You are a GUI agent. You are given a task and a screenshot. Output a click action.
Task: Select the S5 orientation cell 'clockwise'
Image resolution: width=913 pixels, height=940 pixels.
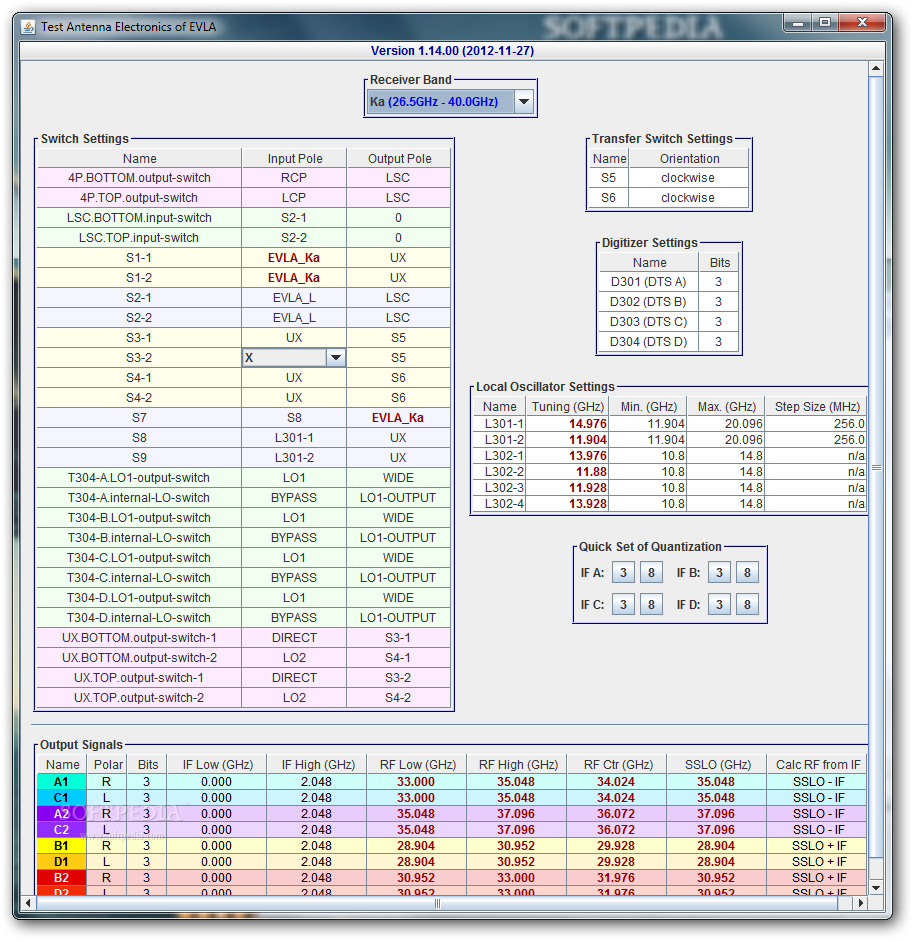(688, 178)
